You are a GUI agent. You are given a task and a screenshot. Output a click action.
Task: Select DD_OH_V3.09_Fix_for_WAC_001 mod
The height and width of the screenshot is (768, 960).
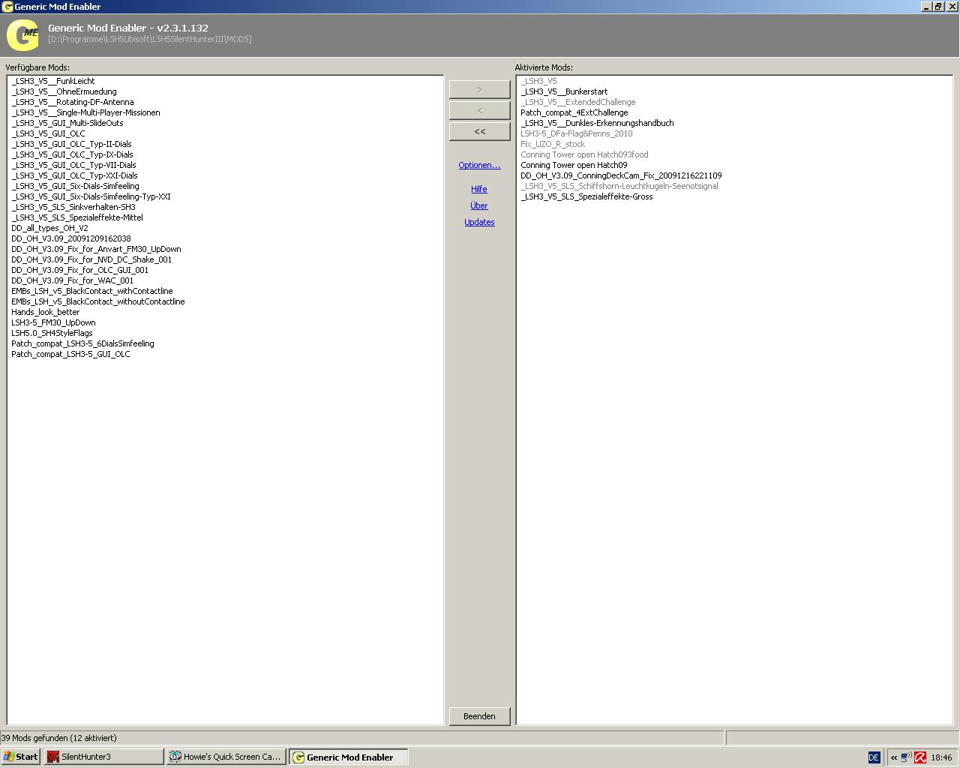coord(72,280)
